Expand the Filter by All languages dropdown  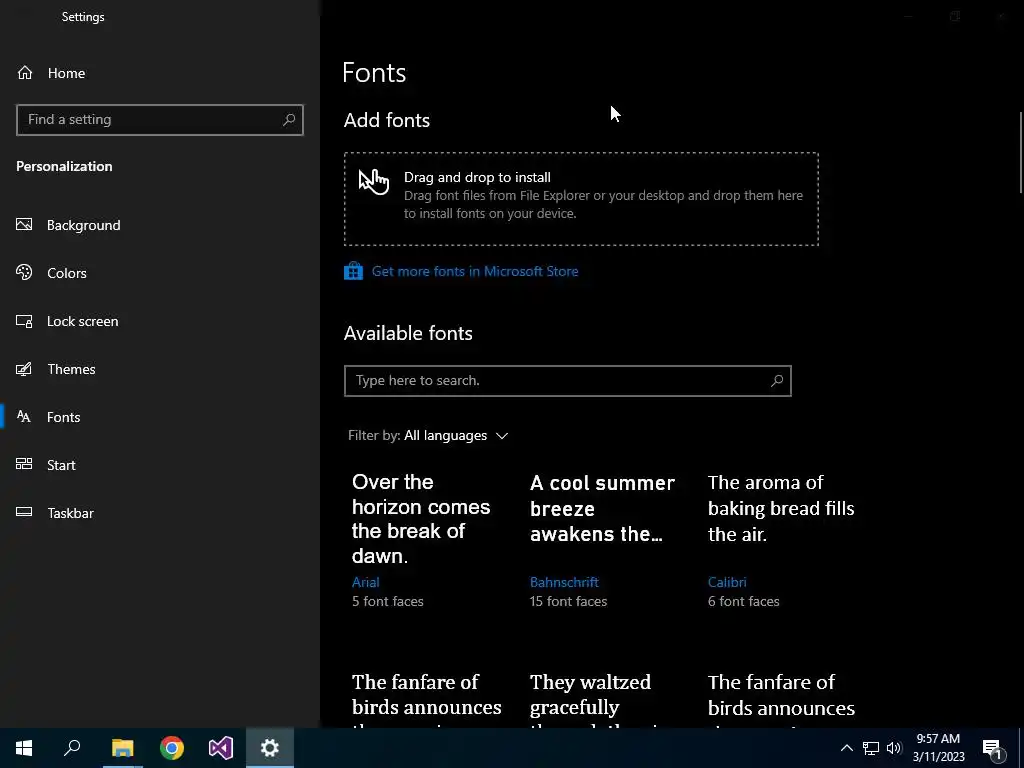coord(428,436)
